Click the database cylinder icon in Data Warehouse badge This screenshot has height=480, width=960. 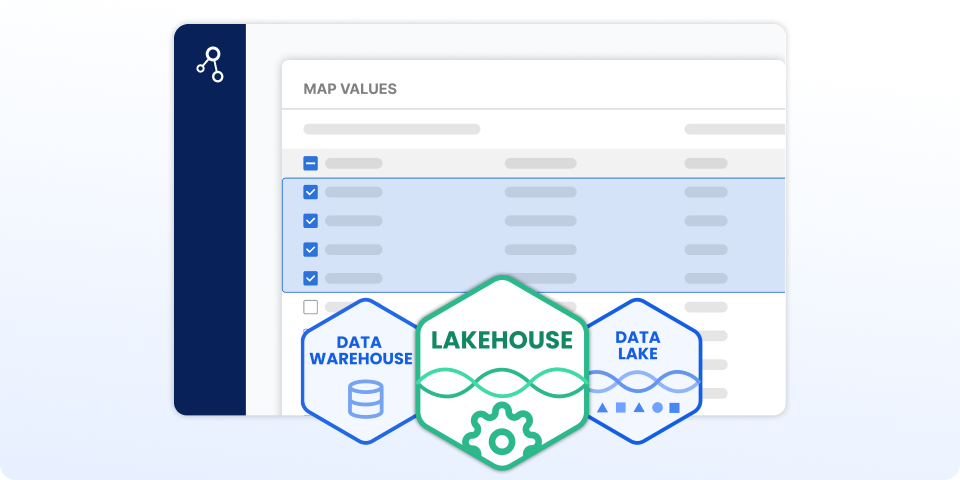(x=366, y=399)
